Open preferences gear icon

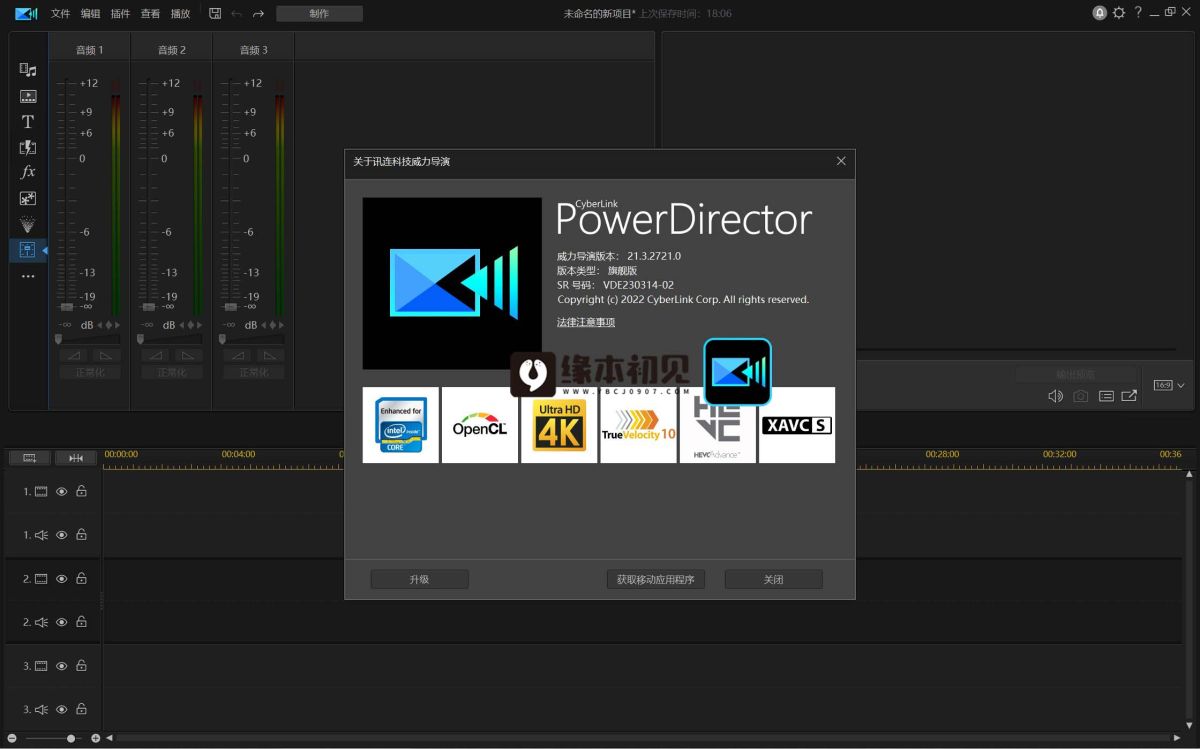tap(1119, 13)
